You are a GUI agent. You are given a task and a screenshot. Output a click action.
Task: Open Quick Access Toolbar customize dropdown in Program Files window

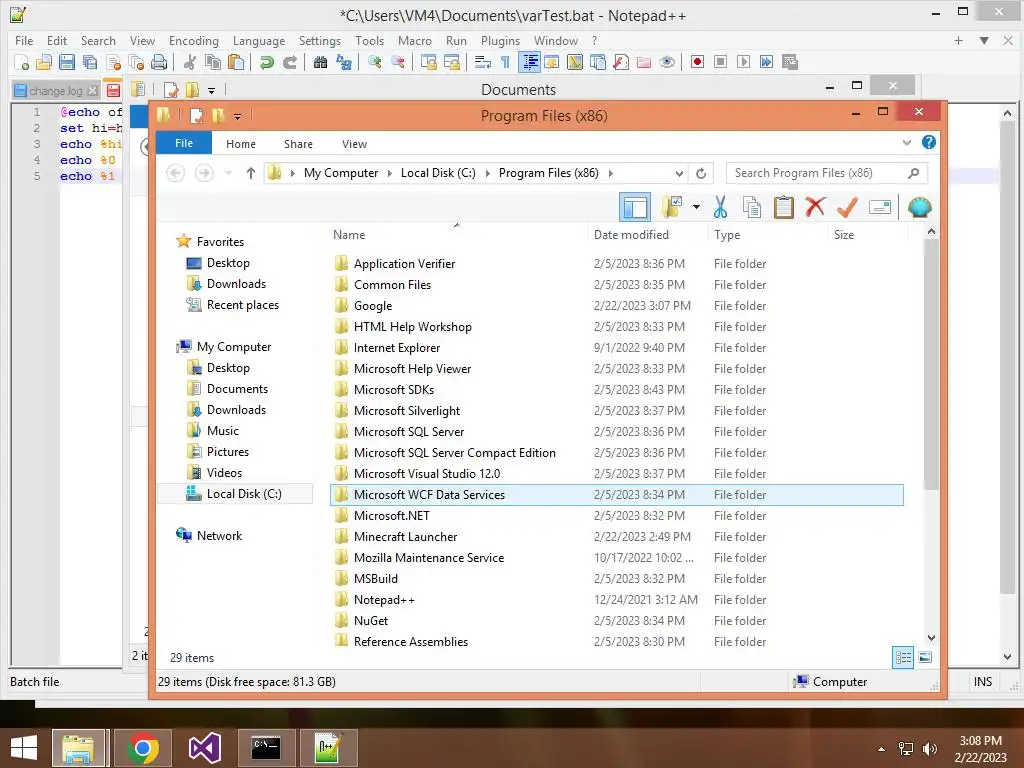pos(237,116)
